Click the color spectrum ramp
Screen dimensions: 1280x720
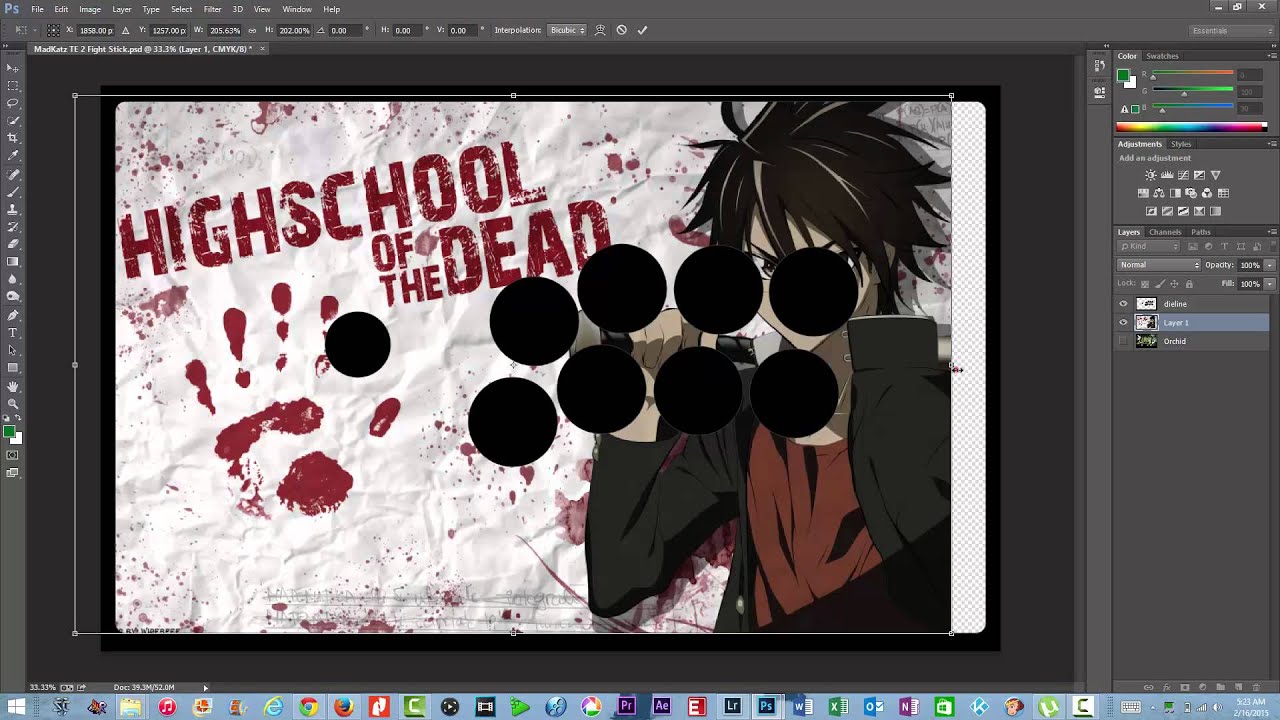(x=1191, y=127)
